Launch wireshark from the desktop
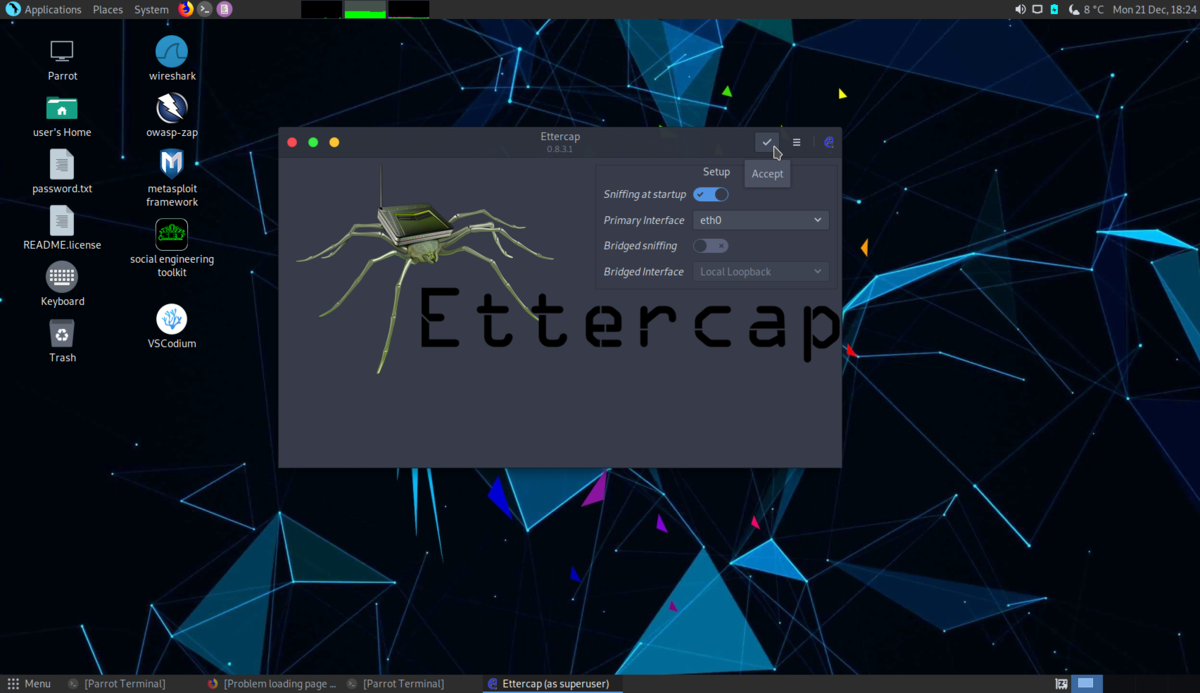This screenshot has width=1200, height=693. click(x=172, y=60)
